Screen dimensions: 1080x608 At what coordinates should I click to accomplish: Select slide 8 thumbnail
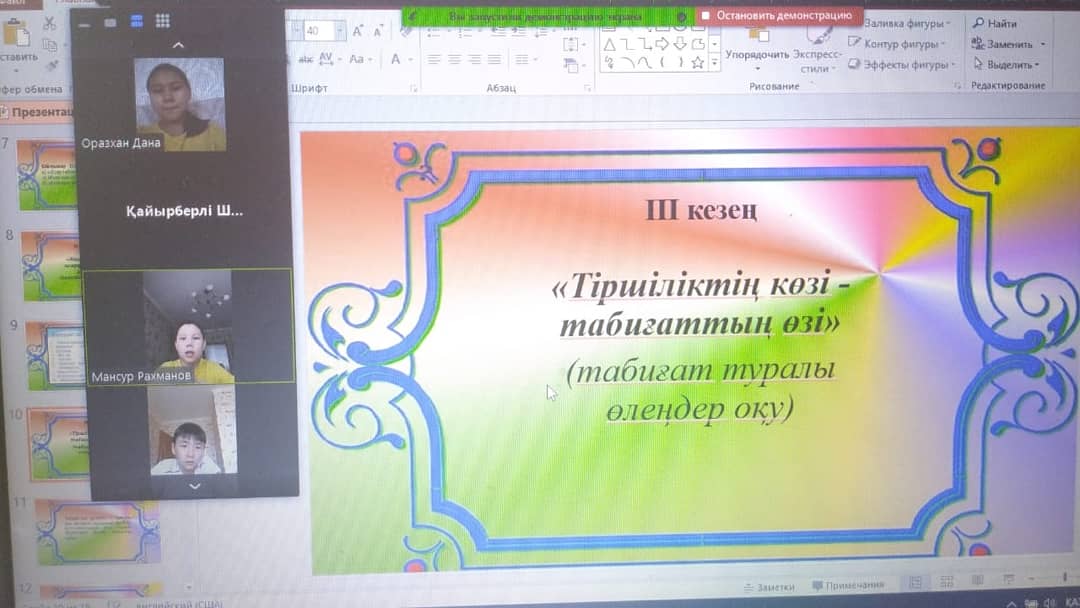pyautogui.click(x=50, y=265)
